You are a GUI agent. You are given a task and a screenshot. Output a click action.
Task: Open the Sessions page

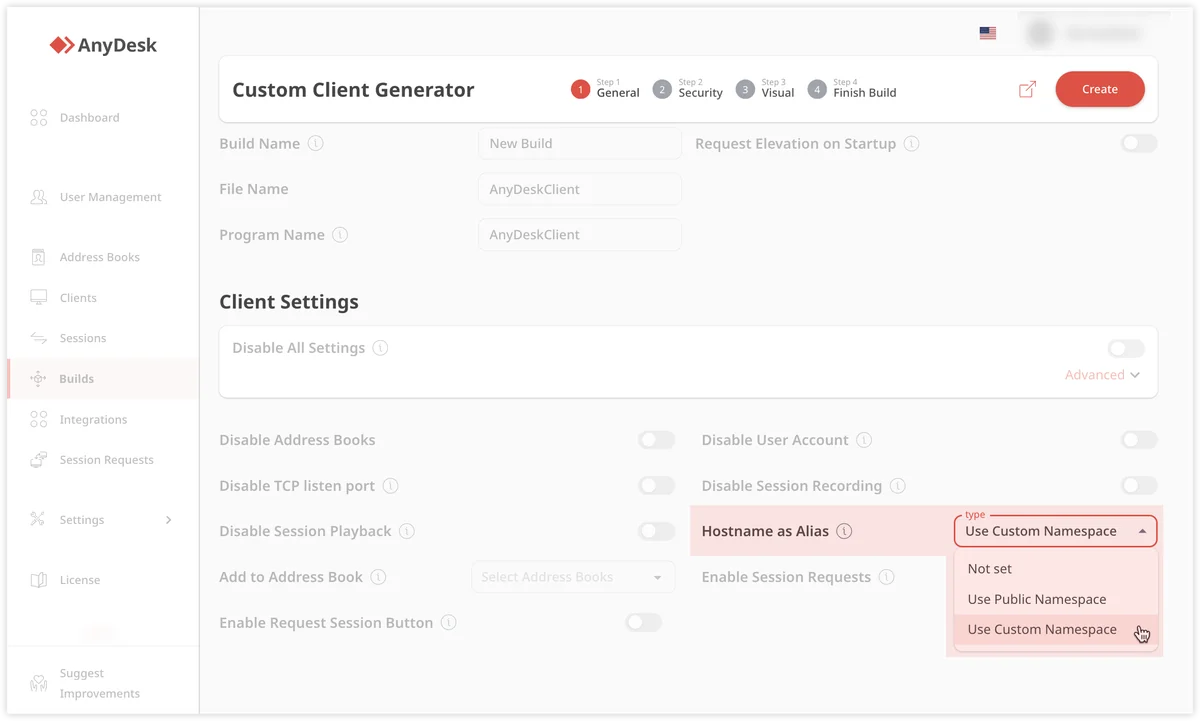pyautogui.click(x=83, y=338)
